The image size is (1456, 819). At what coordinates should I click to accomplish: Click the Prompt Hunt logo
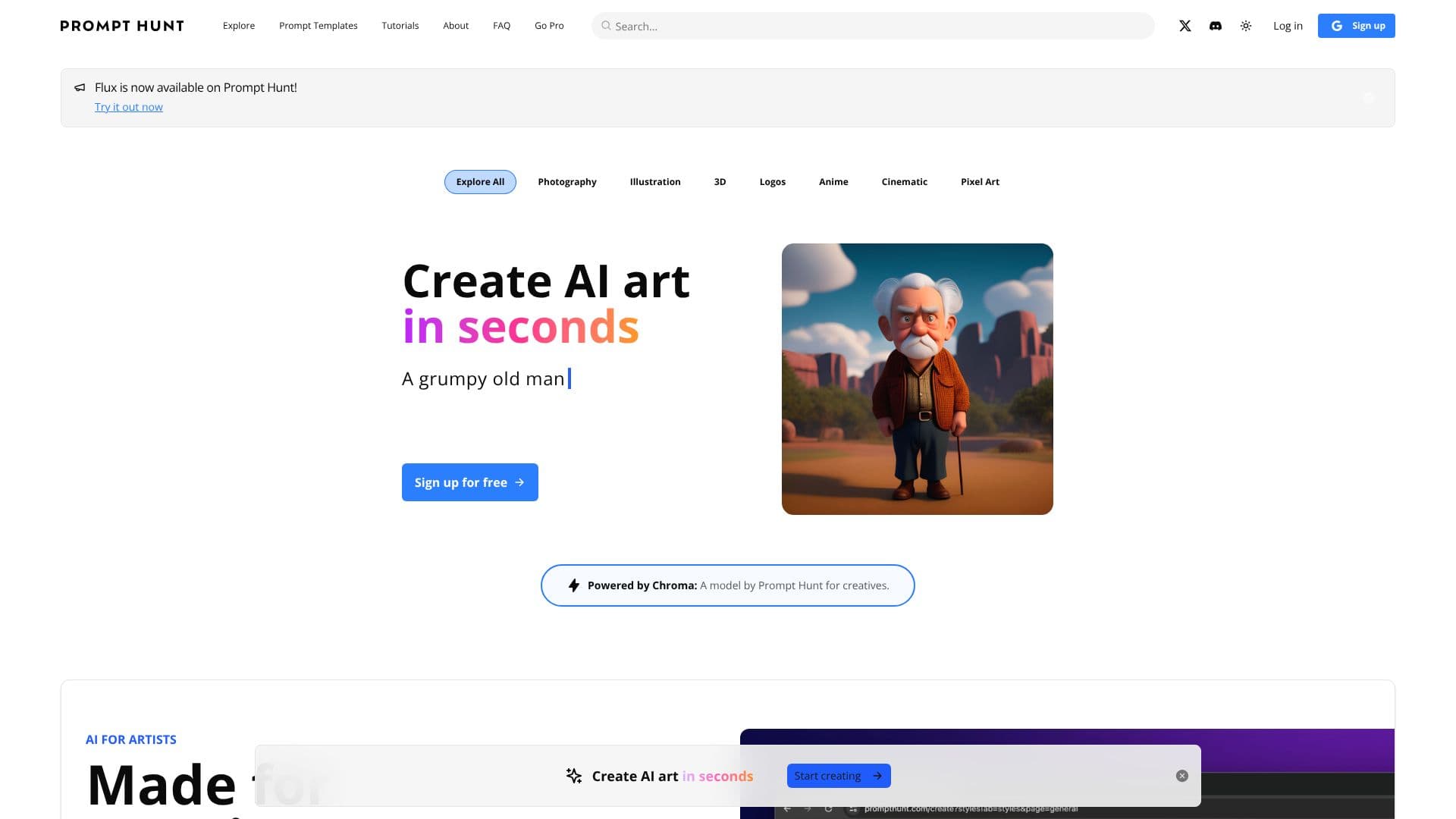[122, 26]
